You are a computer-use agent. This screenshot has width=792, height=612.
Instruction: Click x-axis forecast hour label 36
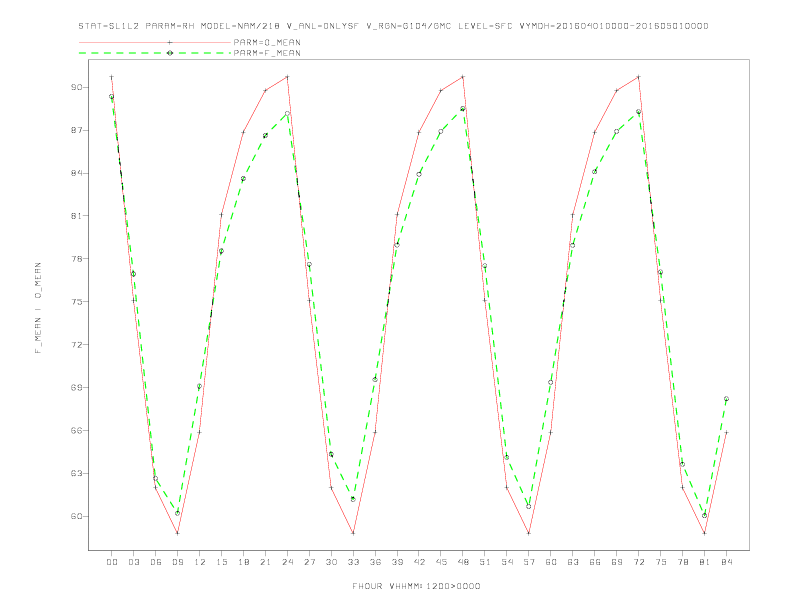375,562
